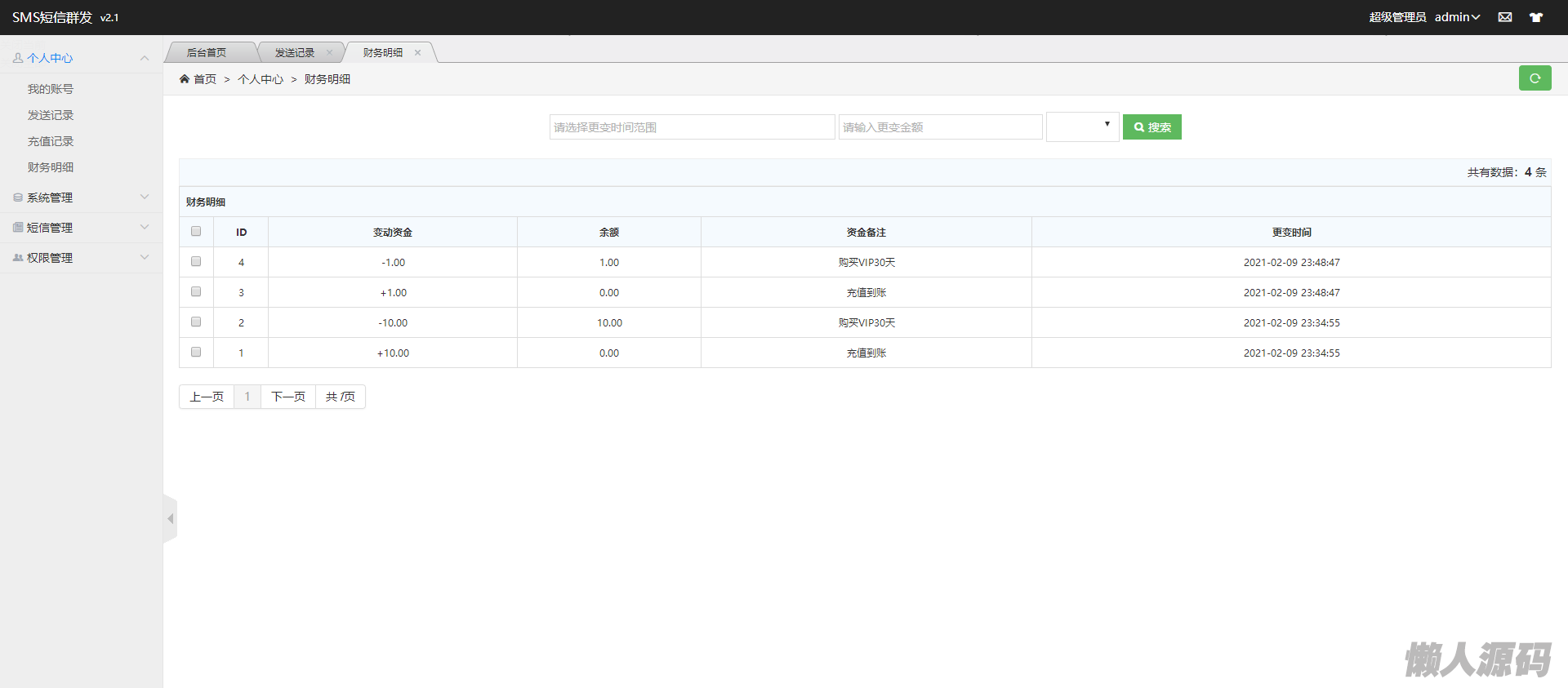Click the 请选择更变时间范围 date range field
Screen dimensions: 1568x688
(x=692, y=127)
